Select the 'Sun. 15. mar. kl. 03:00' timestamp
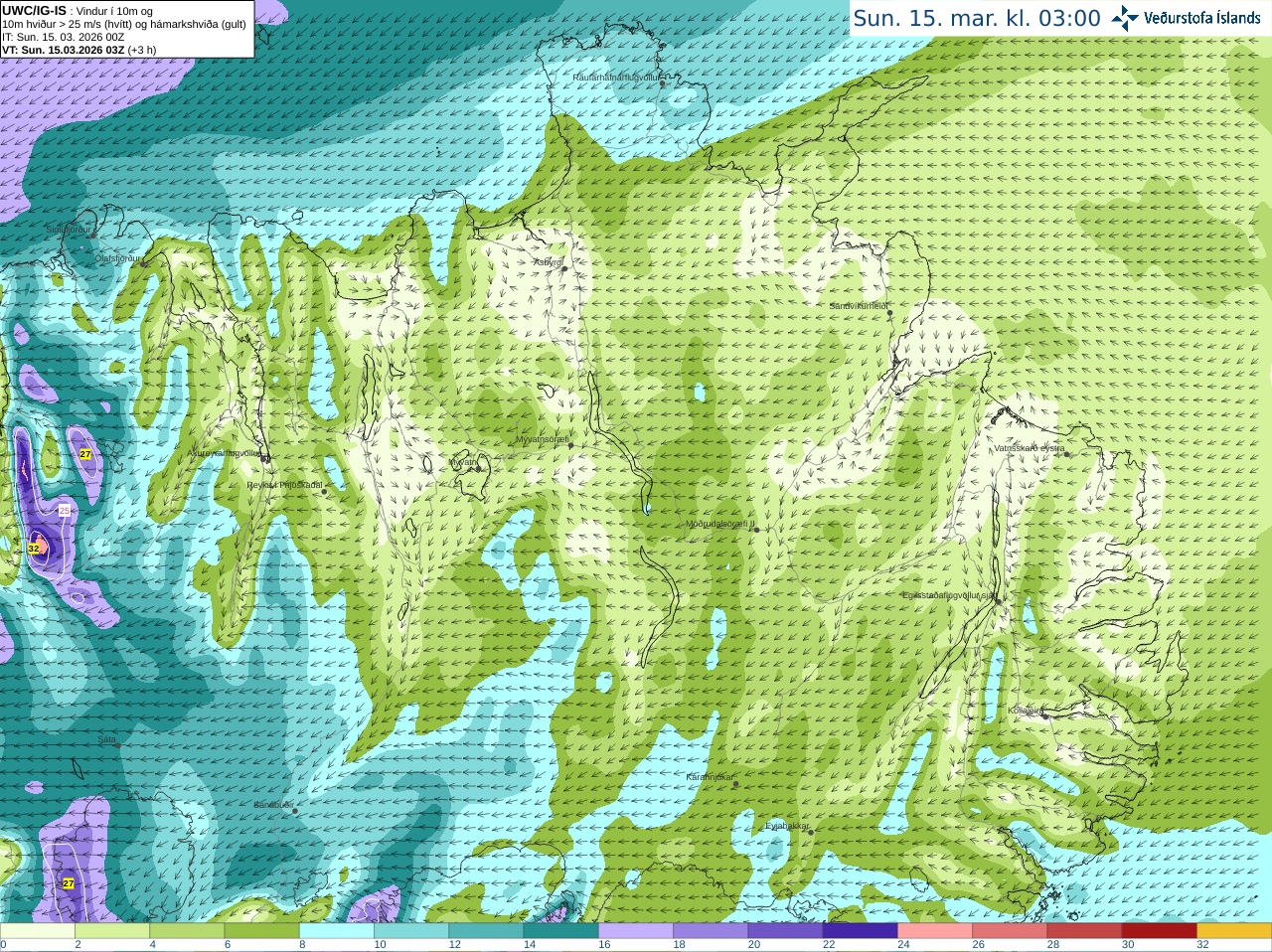 coord(977,18)
